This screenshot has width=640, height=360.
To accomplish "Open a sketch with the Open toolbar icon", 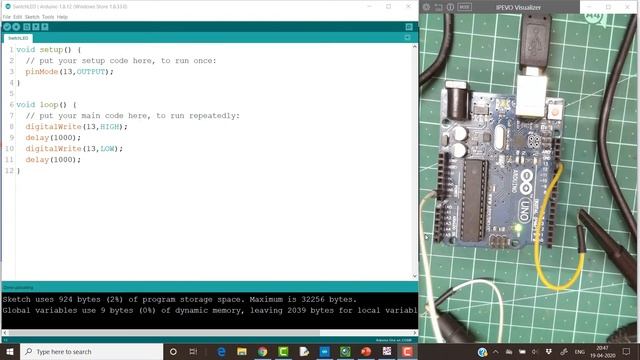I will [36, 27].
